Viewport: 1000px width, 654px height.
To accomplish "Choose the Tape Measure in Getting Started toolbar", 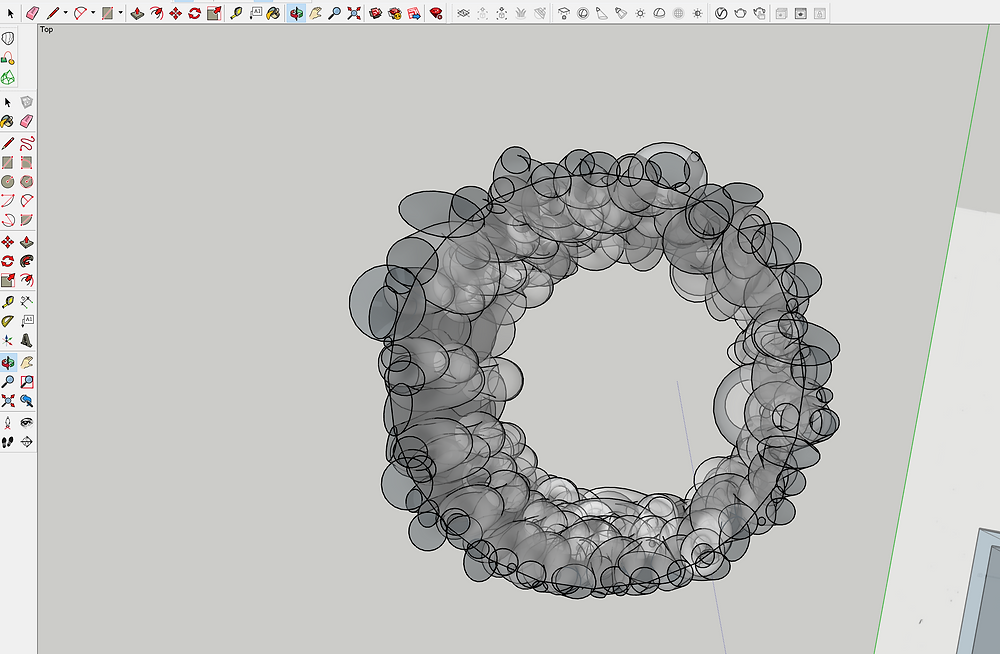I will [x=236, y=13].
